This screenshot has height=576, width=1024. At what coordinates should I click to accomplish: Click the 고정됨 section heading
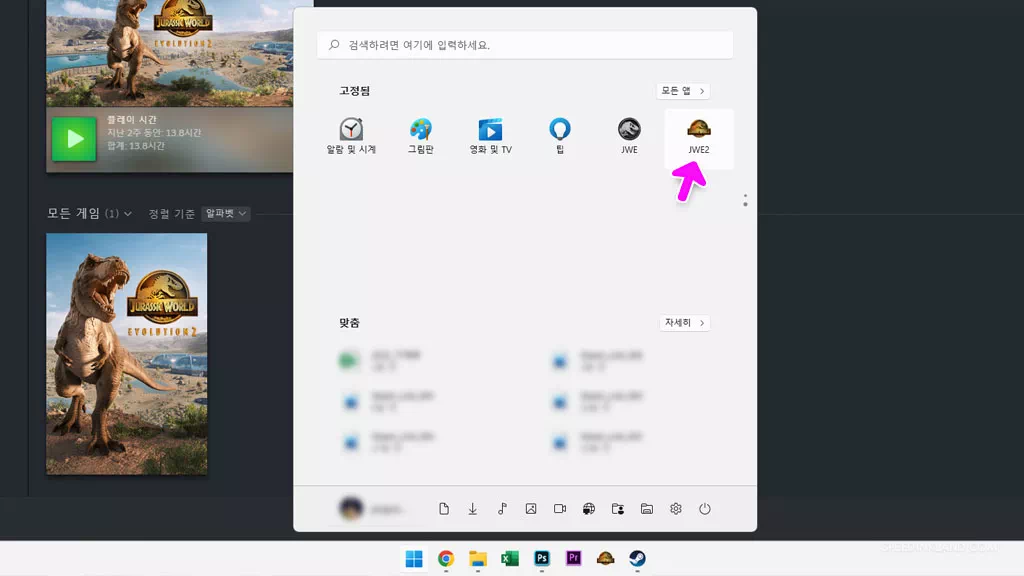355,91
